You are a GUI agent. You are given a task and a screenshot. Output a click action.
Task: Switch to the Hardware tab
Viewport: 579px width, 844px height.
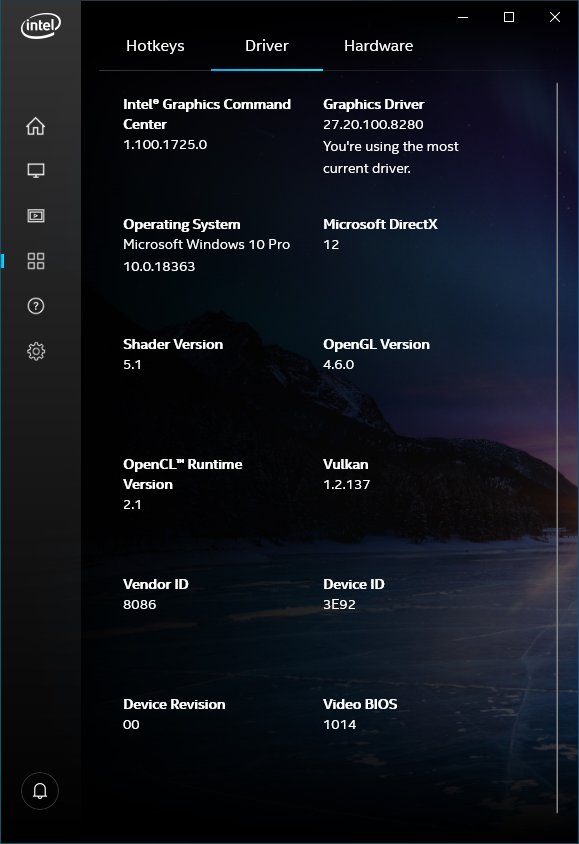[378, 46]
